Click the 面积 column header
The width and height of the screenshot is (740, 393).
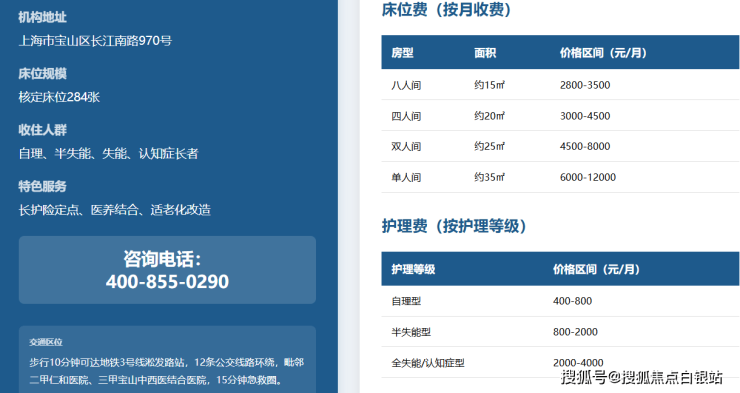485,52
